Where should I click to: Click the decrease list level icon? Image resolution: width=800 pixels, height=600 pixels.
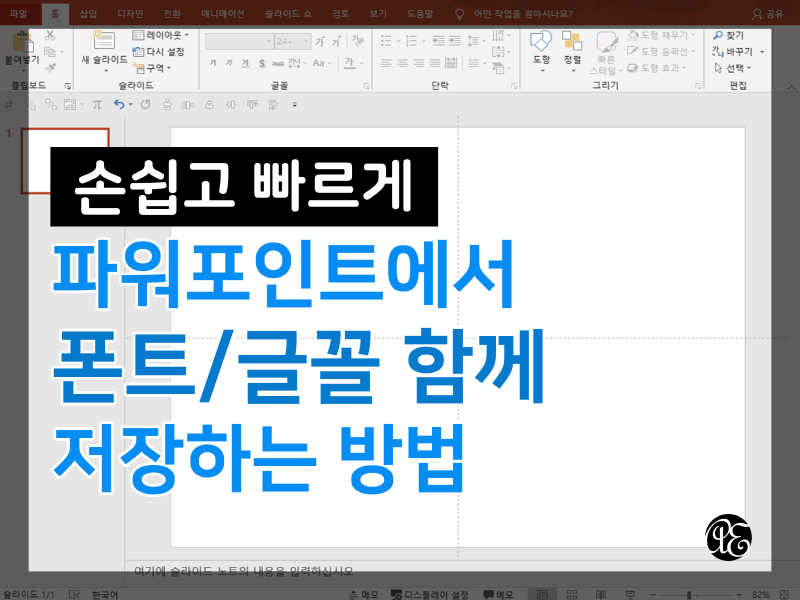point(438,41)
